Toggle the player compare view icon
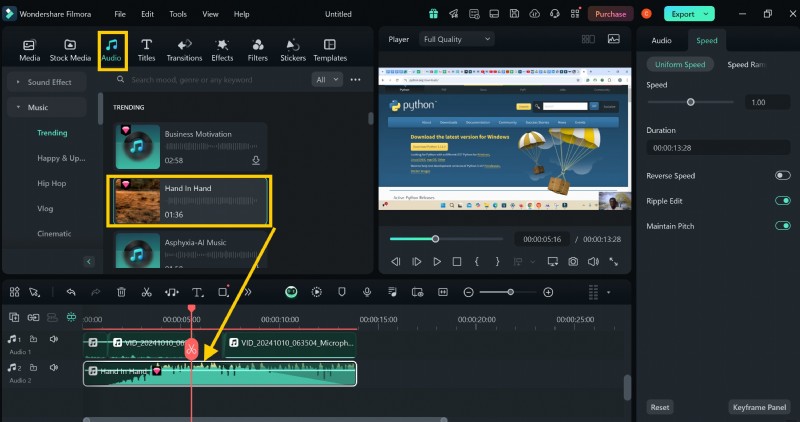The height and width of the screenshot is (422, 800). point(588,39)
